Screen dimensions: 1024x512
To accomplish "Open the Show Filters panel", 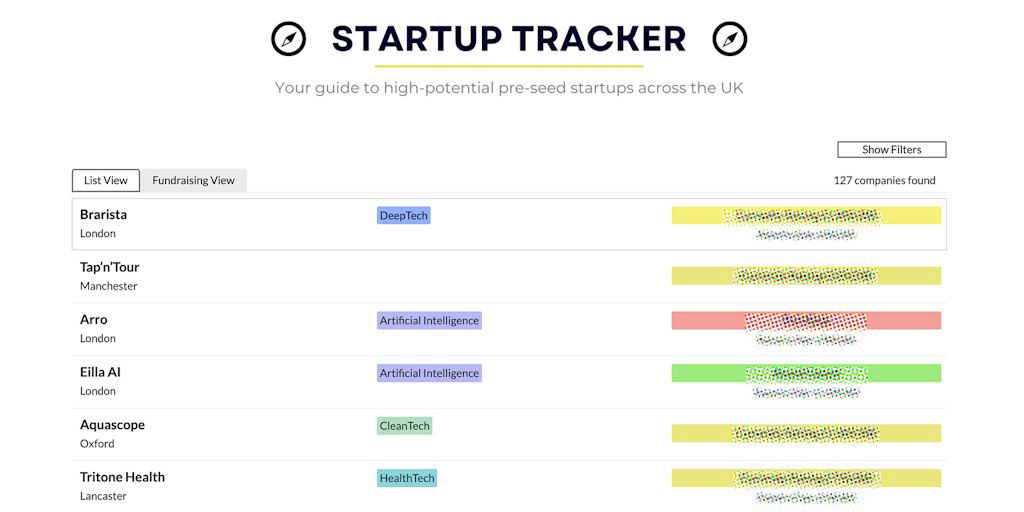I will 891,150.
